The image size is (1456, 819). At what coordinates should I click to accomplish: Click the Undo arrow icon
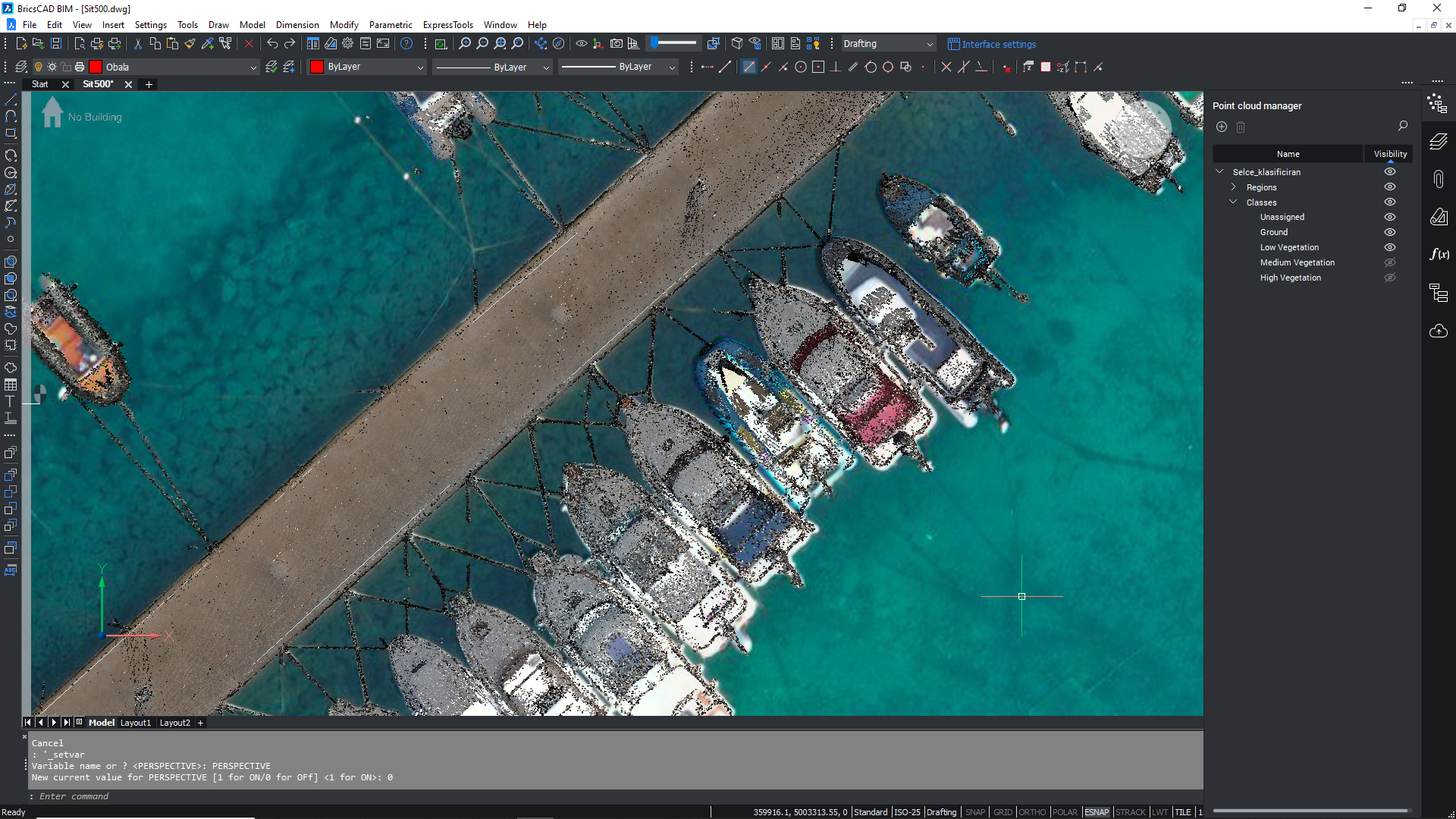[x=272, y=44]
